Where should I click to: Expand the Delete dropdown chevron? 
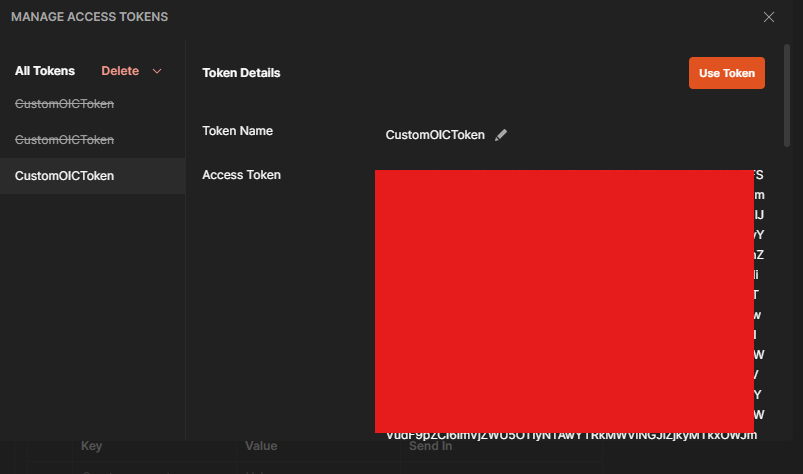pos(157,71)
